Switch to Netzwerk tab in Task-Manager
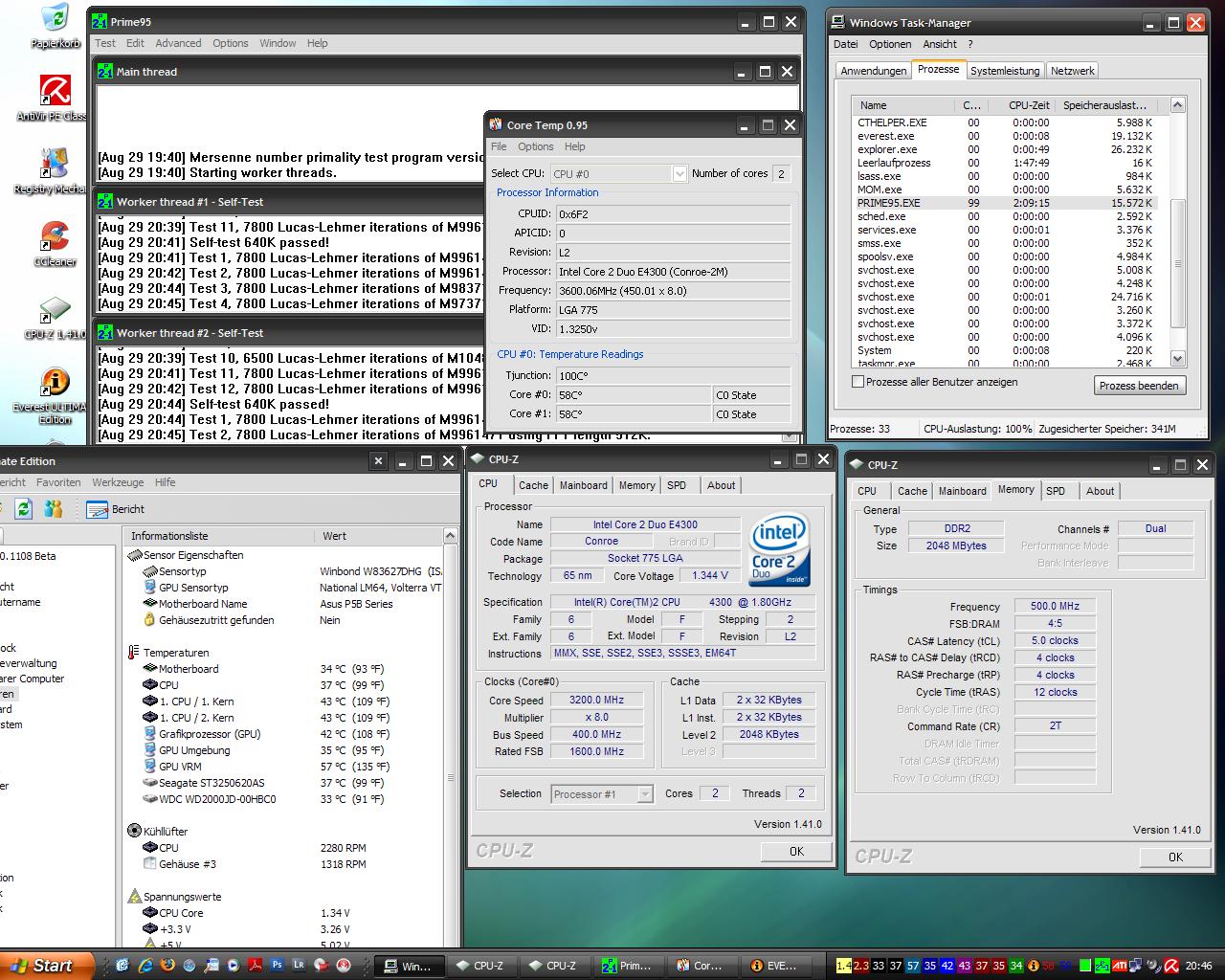The image size is (1225, 980). [x=1072, y=71]
